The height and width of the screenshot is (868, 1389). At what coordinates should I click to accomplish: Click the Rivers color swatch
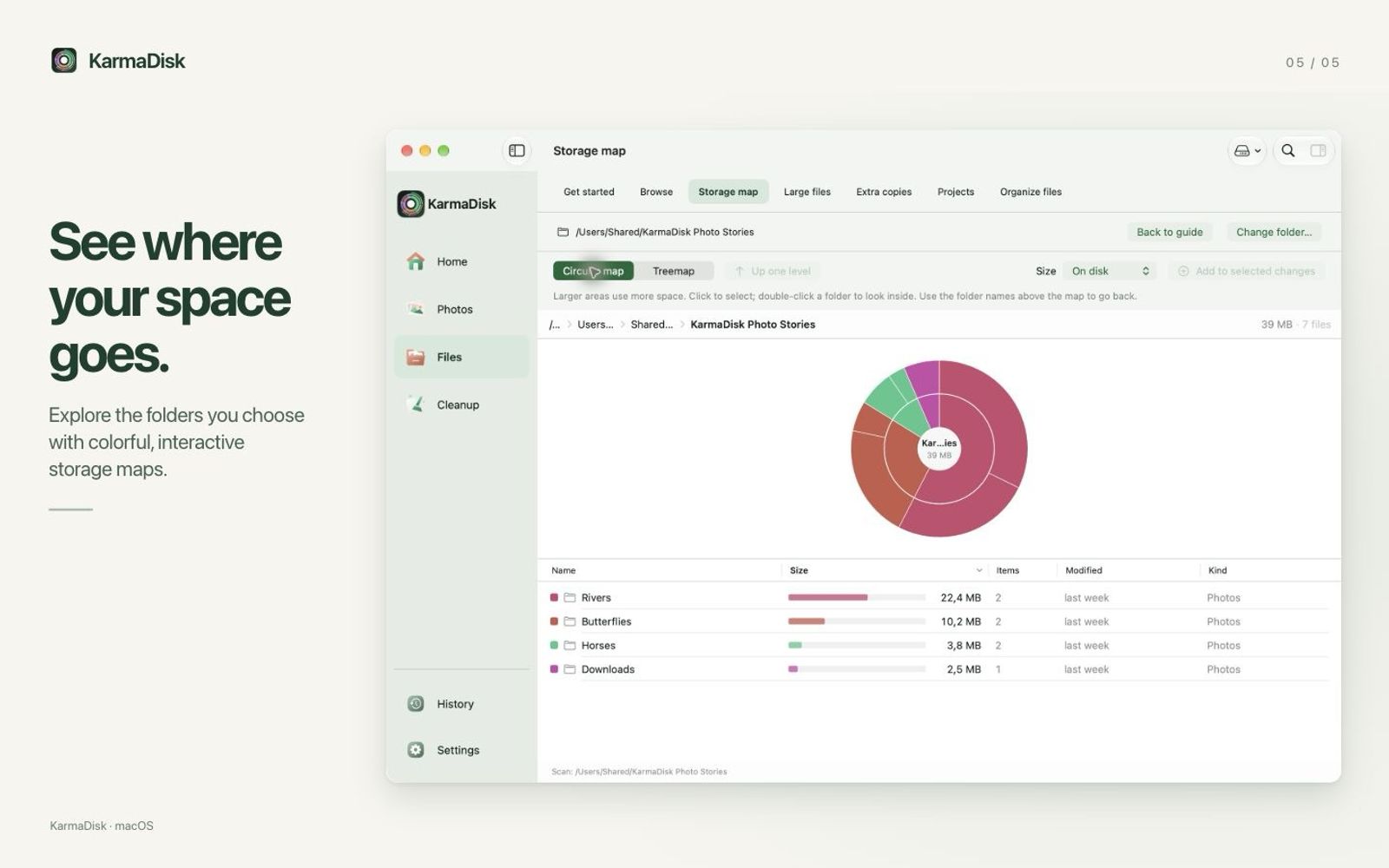554,597
